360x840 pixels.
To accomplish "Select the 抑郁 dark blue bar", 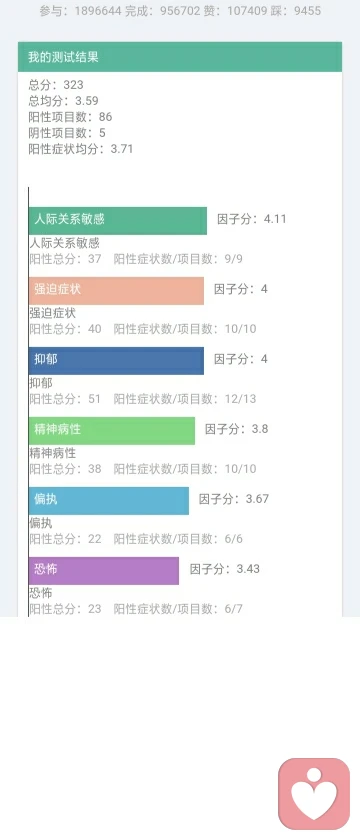I will 116,361.
